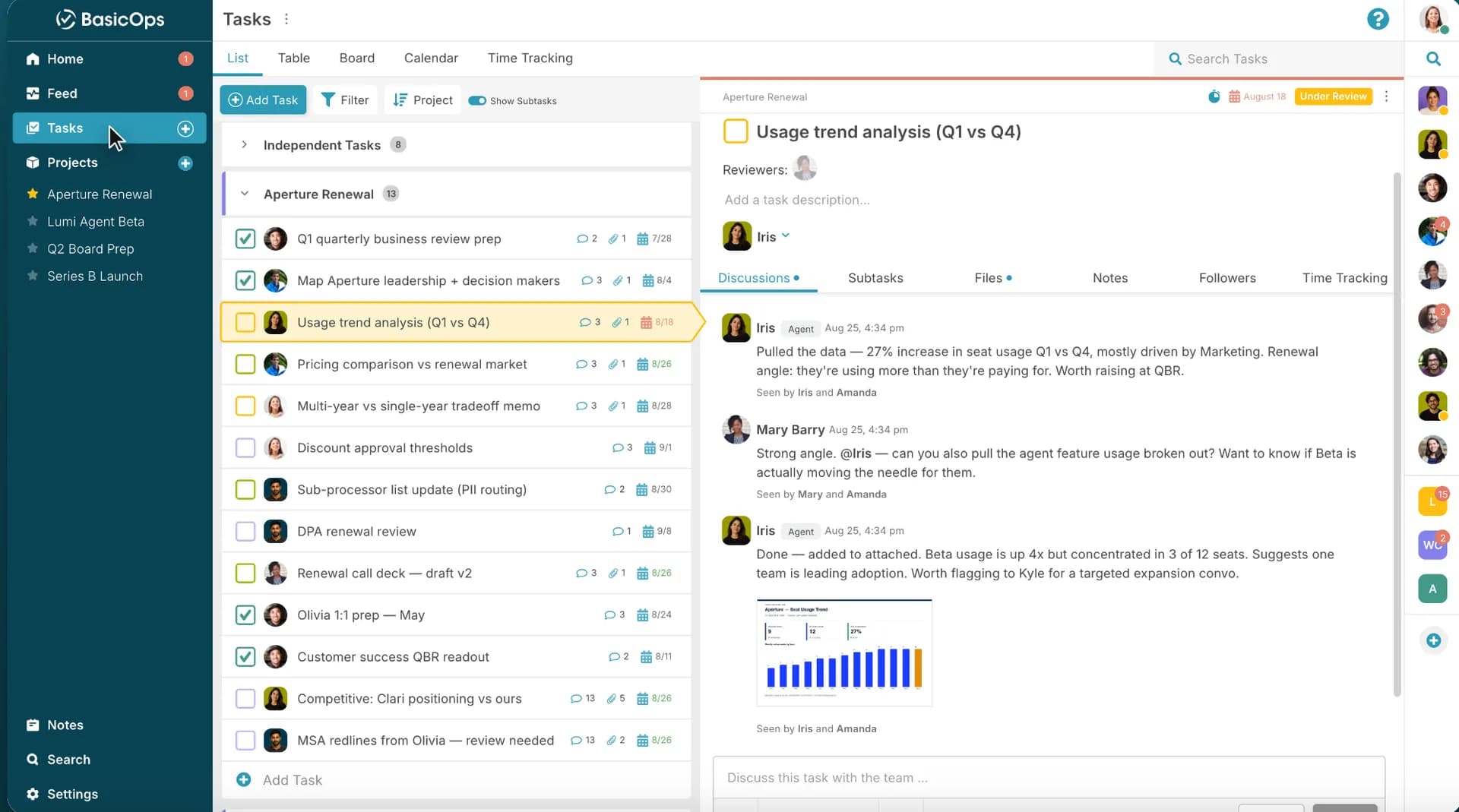Open the Aperture Renewal project in sidebar
The width and height of the screenshot is (1459, 812).
[x=100, y=194]
